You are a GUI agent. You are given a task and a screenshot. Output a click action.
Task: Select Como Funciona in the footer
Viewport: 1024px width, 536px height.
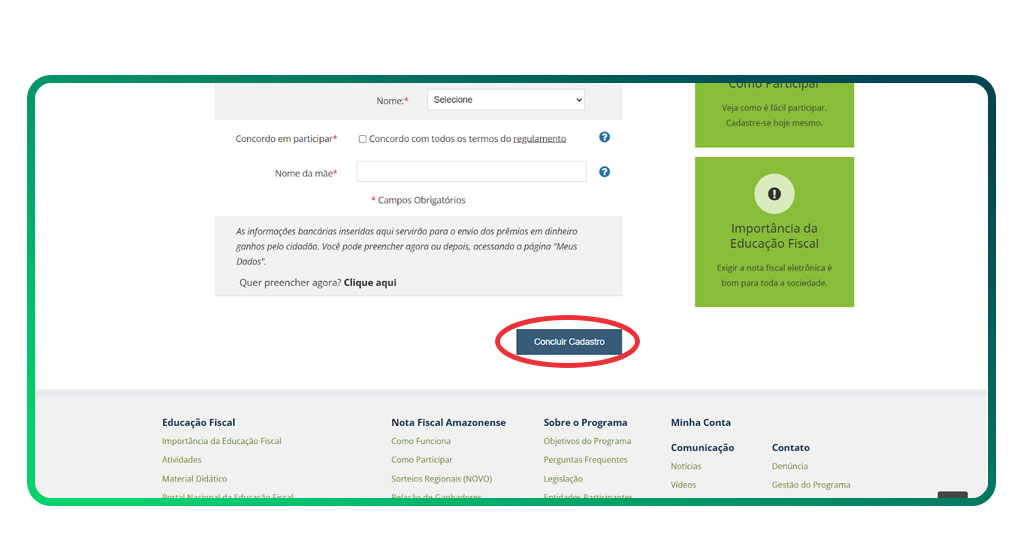click(421, 441)
